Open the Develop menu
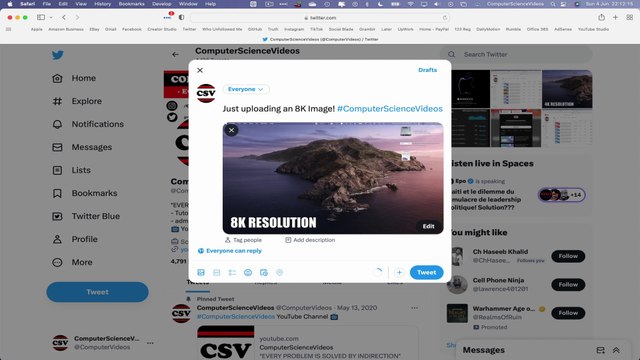The image size is (640, 360). click(x=162, y=4)
